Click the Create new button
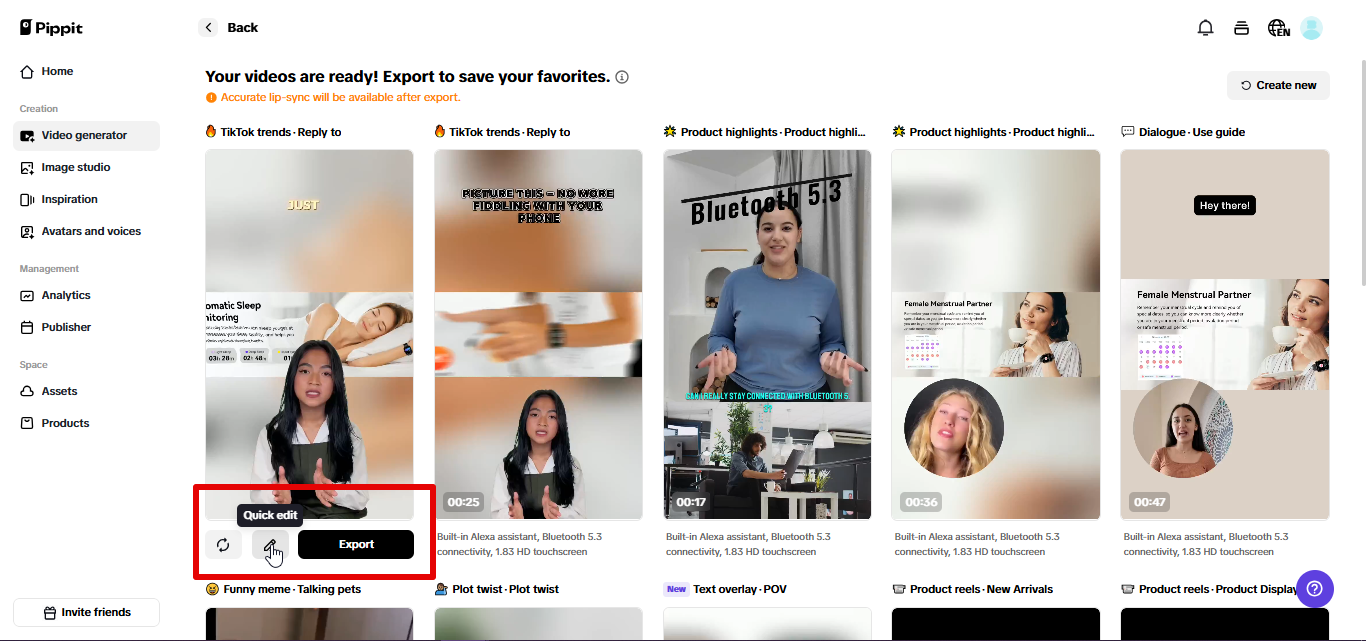1366x641 pixels. 1278,85
